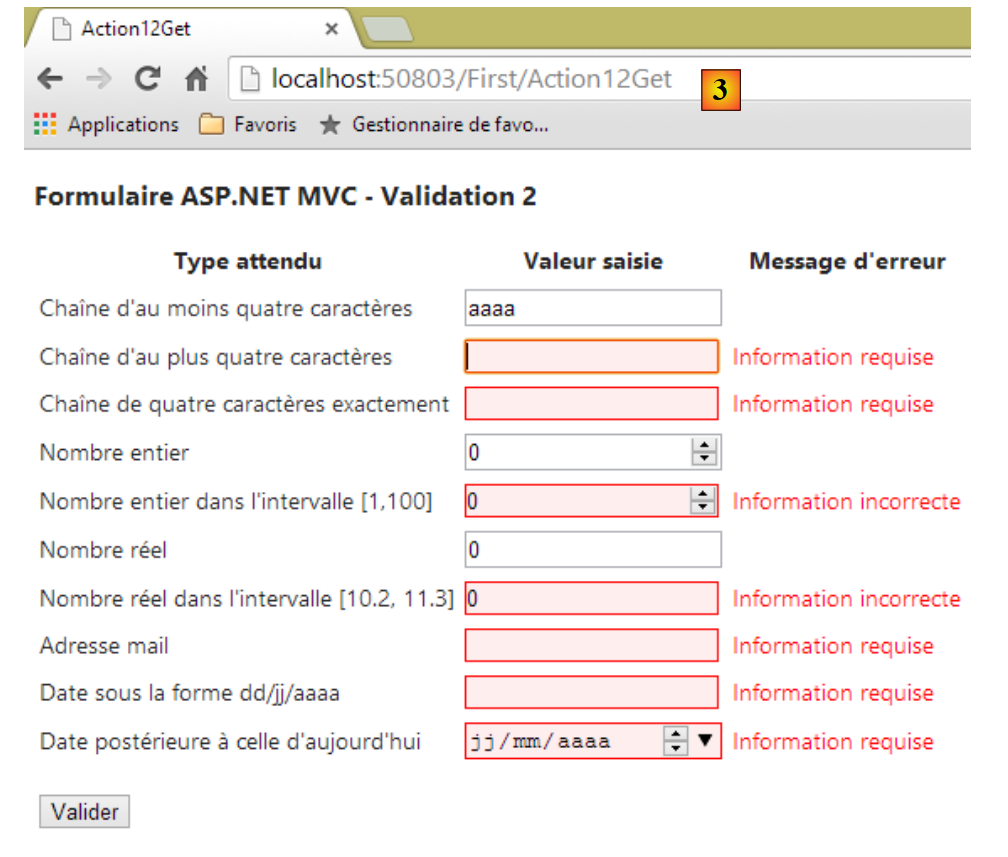Click the Nombre entier spinner arrows

(x=705, y=452)
